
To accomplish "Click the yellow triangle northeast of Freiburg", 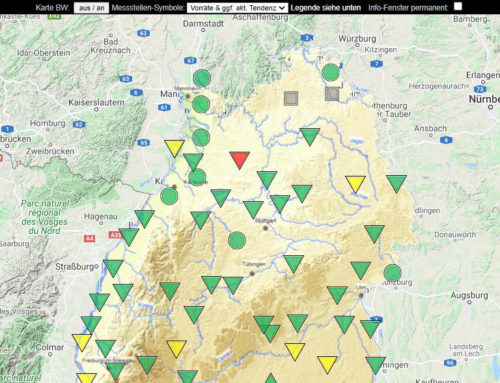I will [176, 349].
